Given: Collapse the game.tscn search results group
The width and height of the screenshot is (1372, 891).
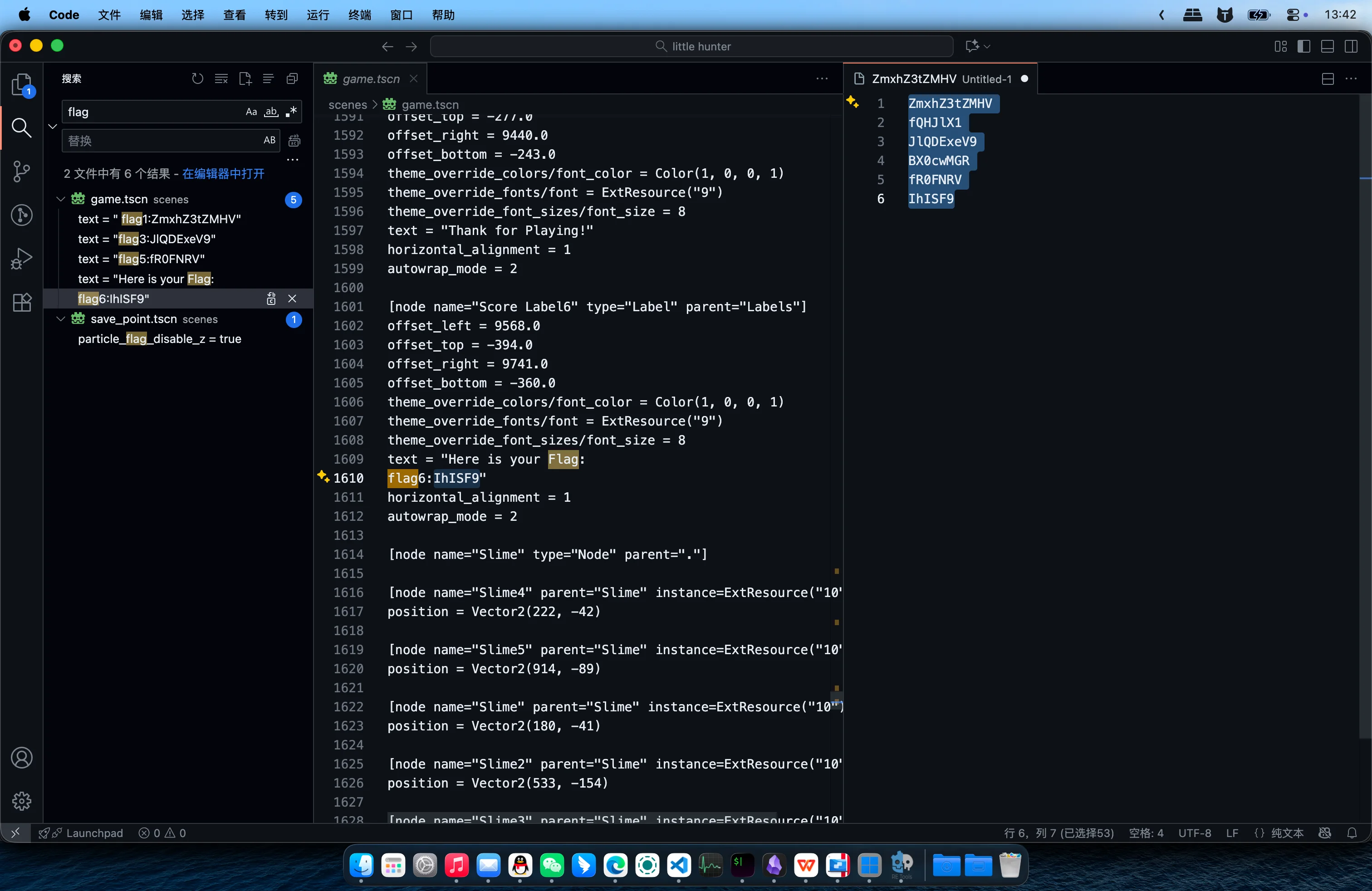Looking at the screenshot, I should pos(60,200).
